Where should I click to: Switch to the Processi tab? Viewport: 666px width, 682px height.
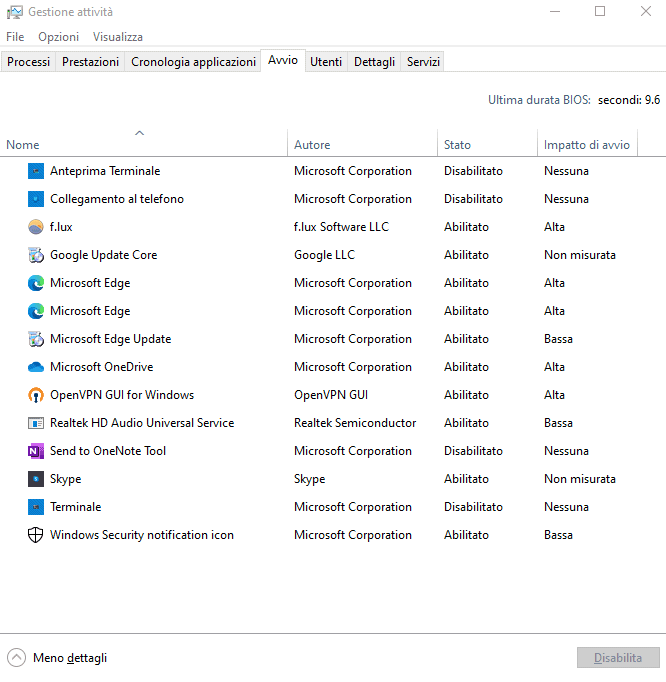[29, 62]
